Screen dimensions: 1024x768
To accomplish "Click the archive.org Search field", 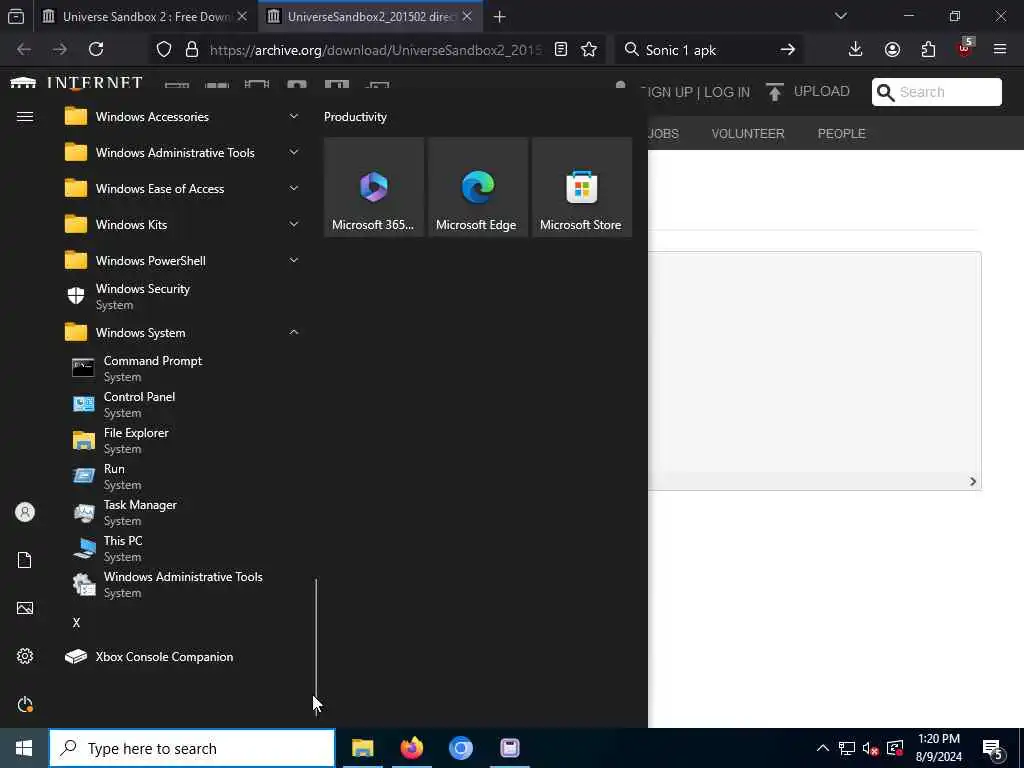I will click(x=936, y=91).
